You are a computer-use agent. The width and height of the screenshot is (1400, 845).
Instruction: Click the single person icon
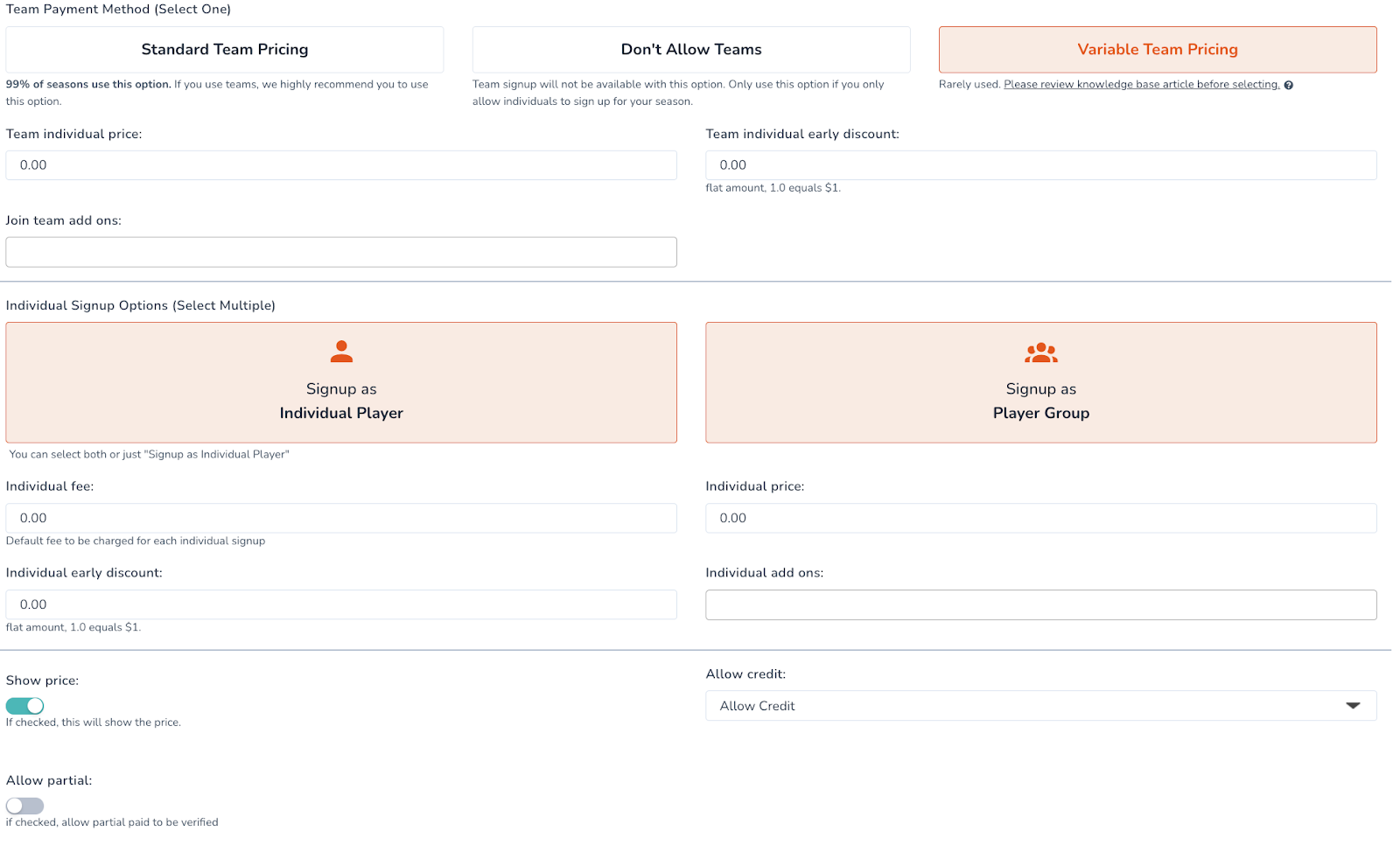pyautogui.click(x=341, y=352)
